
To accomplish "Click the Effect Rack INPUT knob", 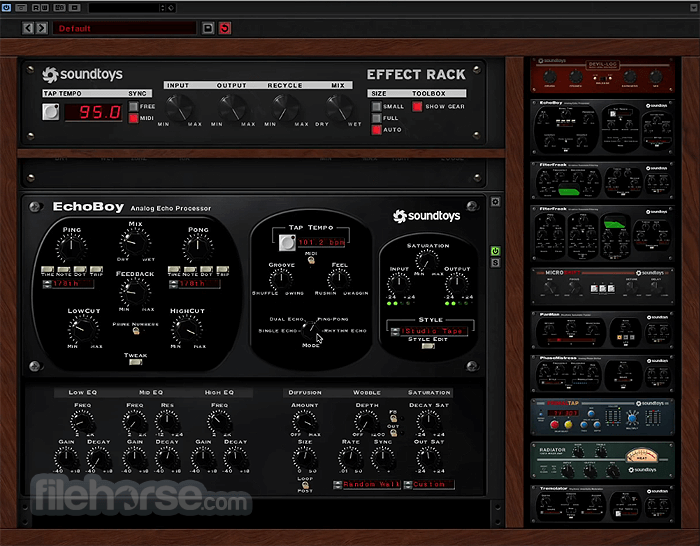I will tap(179, 108).
